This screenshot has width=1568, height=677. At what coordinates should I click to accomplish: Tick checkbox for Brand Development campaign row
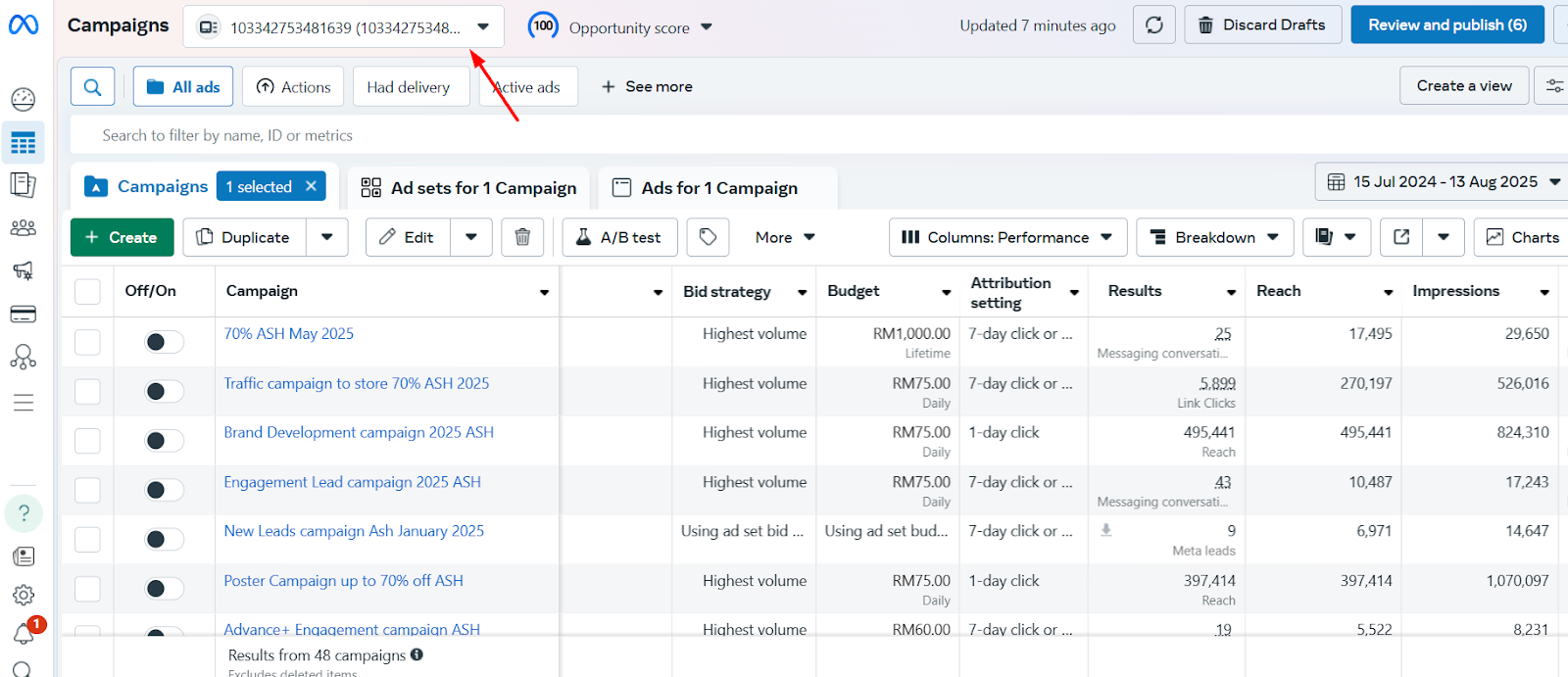(87, 441)
